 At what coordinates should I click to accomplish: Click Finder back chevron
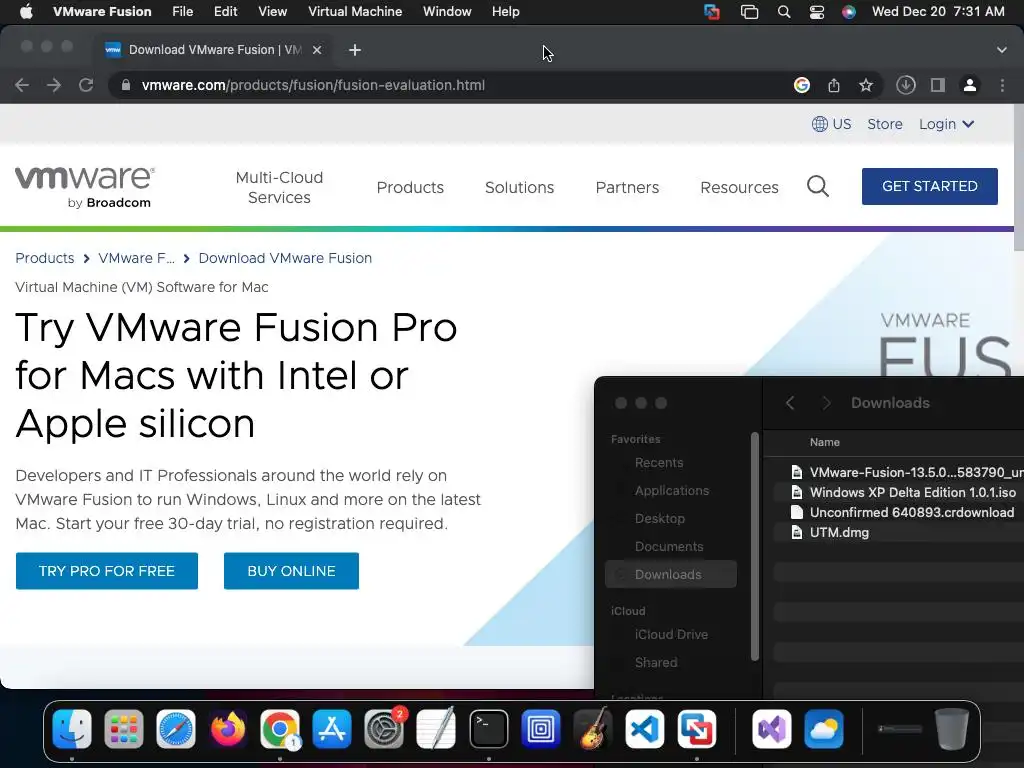pos(790,403)
